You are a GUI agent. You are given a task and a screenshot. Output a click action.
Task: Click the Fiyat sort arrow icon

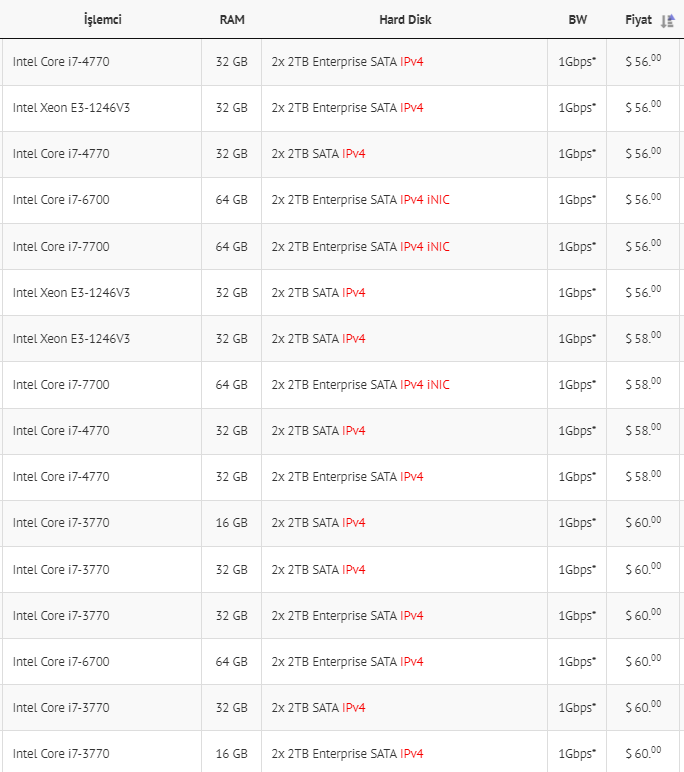[668, 21]
